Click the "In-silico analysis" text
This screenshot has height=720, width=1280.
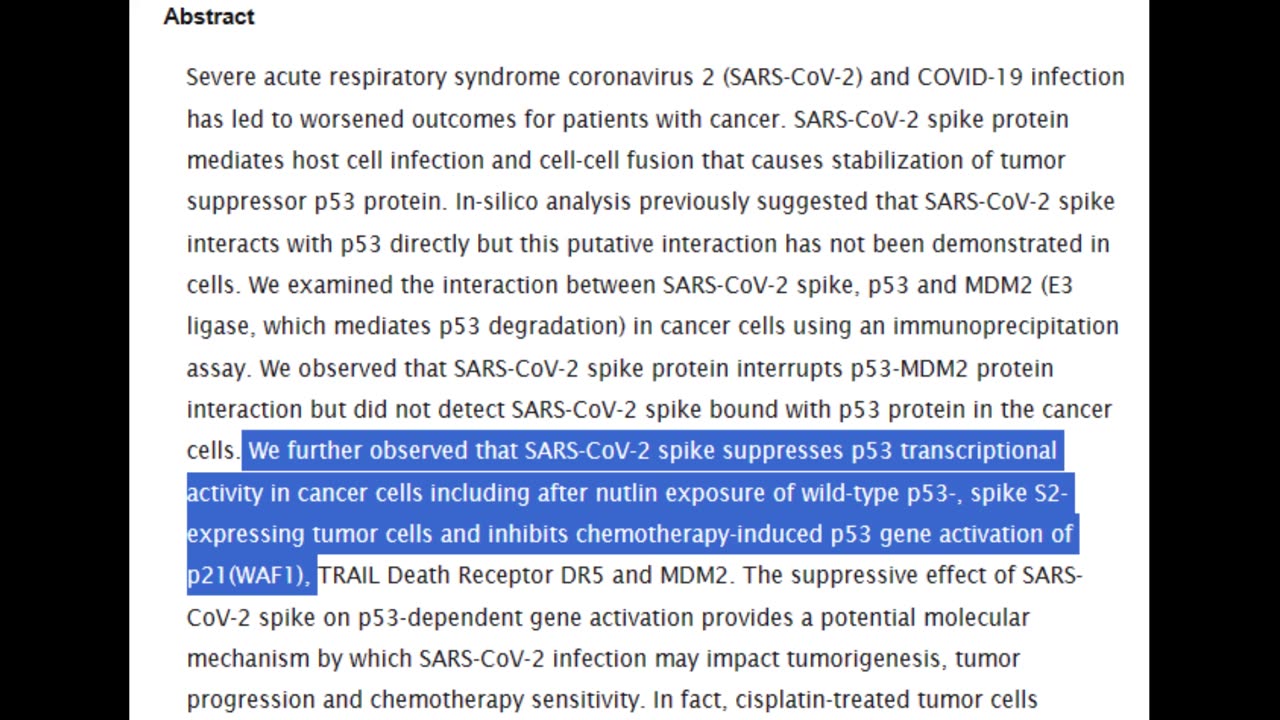point(543,202)
